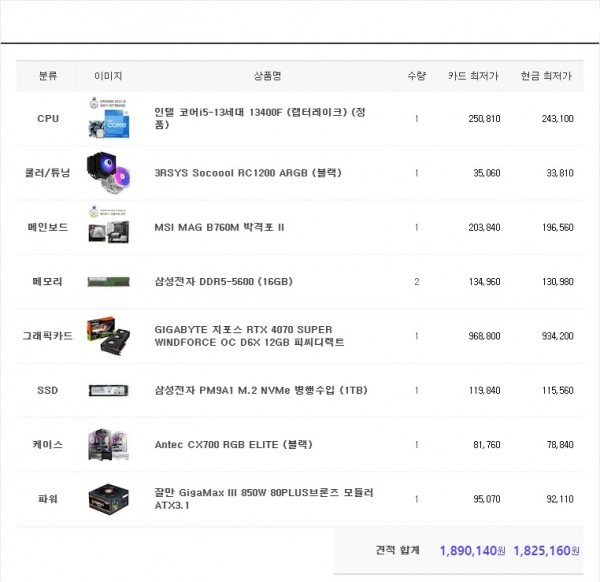Open the 3RSYS Socoool RC1200 ARGB link
This screenshot has width=600, height=582.
coord(248,173)
